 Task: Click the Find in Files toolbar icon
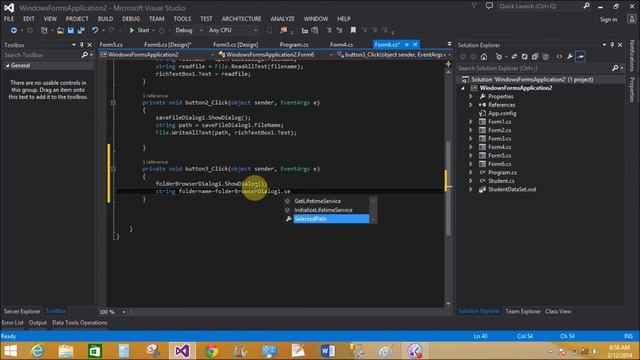pyautogui.click(x=283, y=30)
